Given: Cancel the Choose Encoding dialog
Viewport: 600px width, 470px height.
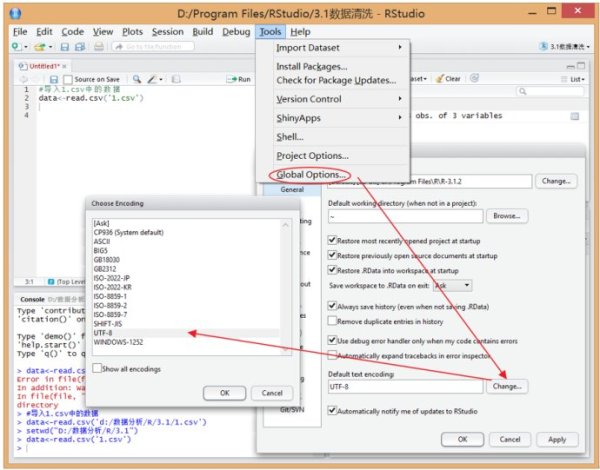Looking at the screenshot, I should pos(272,393).
